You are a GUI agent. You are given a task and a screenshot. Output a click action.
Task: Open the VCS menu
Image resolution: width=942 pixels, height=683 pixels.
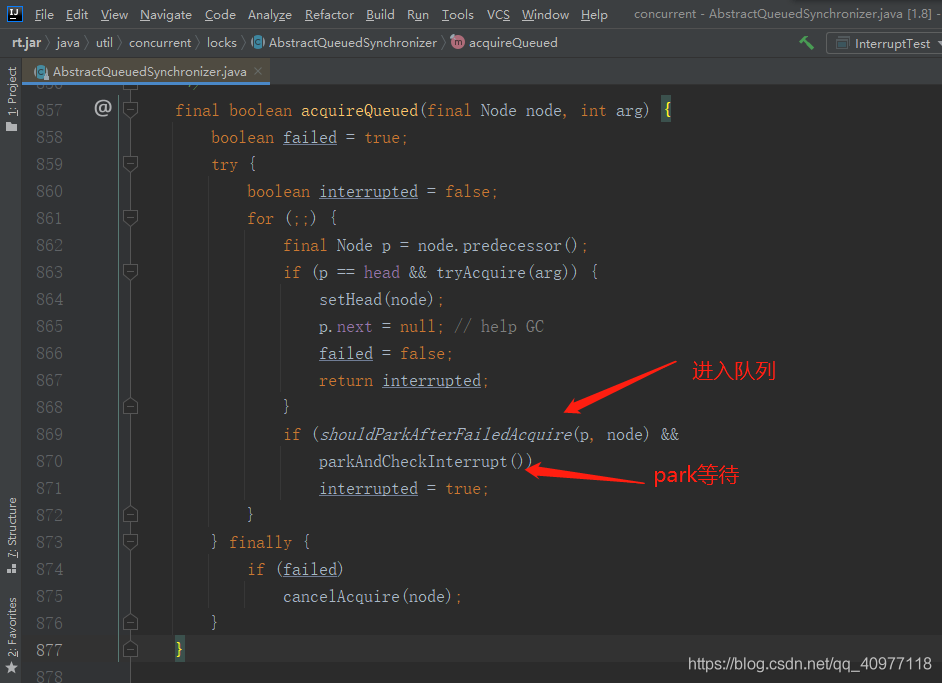[498, 14]
